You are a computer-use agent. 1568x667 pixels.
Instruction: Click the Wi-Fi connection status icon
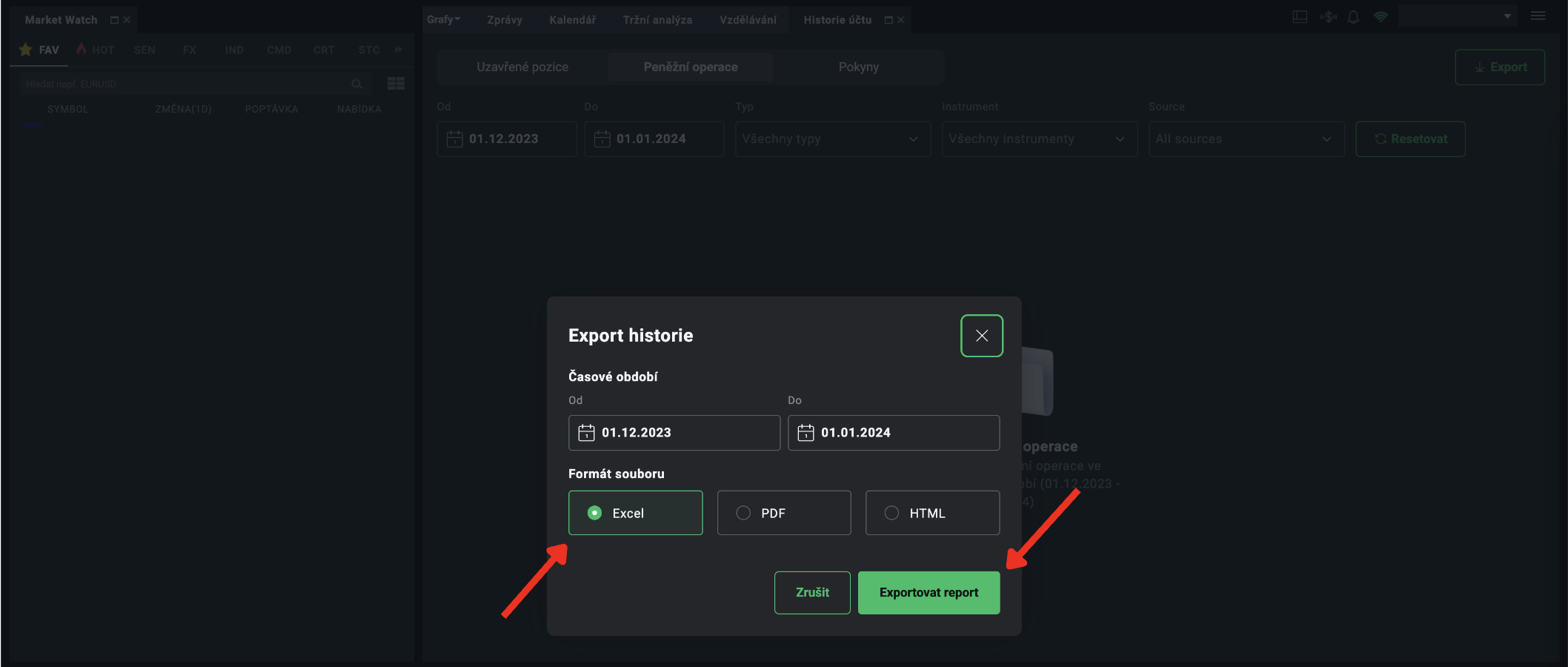pyautogui.click(x=1380, y=17)
